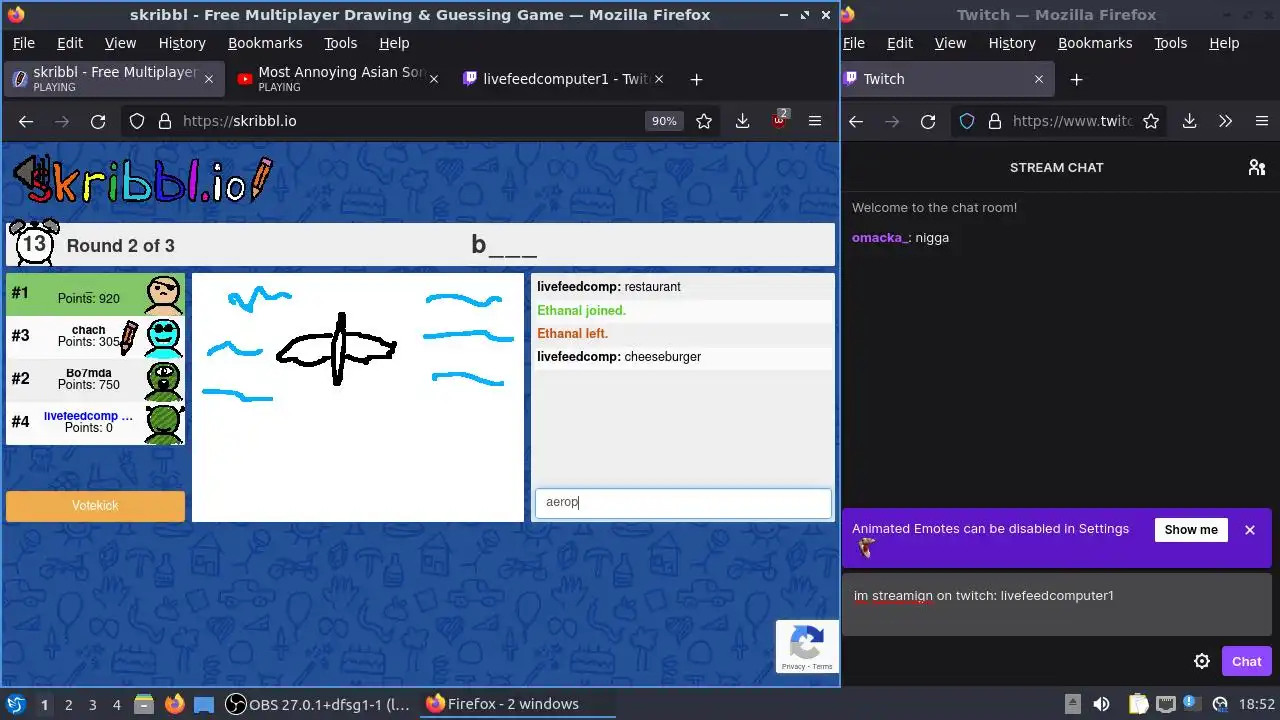Click the Show me button
This screenshot has height=720, width=1280.
[1191, 530]
